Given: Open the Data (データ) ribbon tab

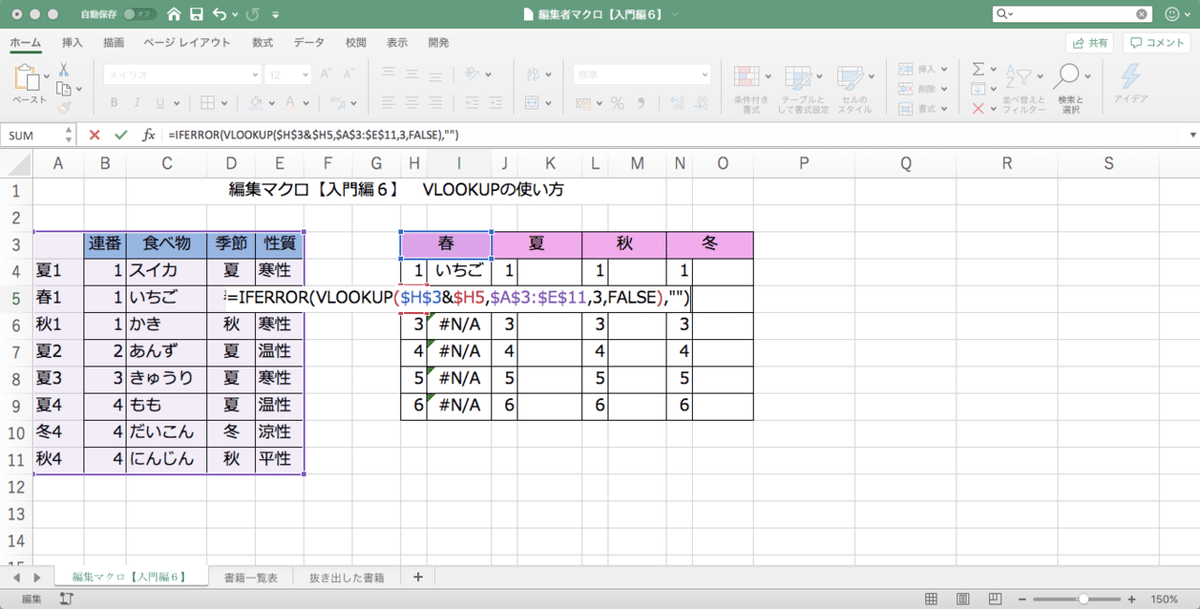Looking at the screenshot, I should (309, 43).
